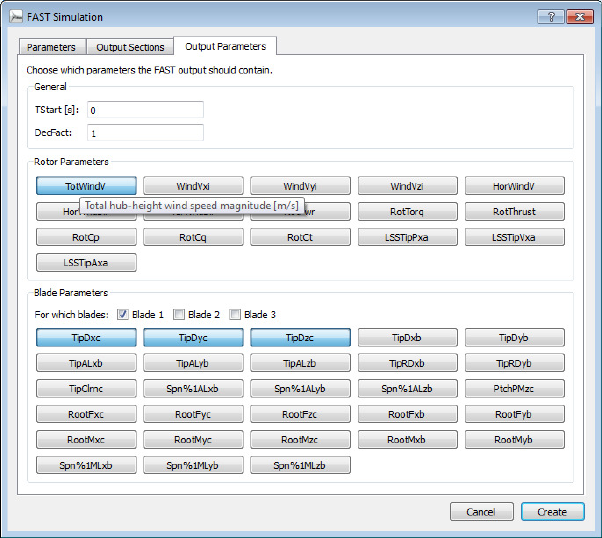Enable the Spn%1ALzb parameter
Viewport: 602px width, 538px height.
click(x=407, y=389)
